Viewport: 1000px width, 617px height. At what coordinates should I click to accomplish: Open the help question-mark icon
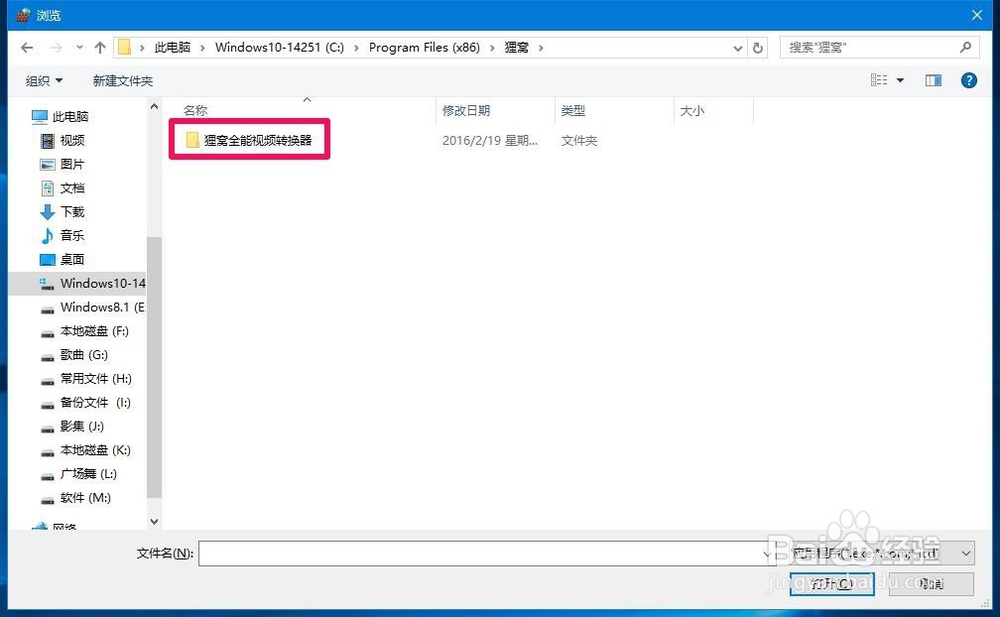tap(968, 80)
